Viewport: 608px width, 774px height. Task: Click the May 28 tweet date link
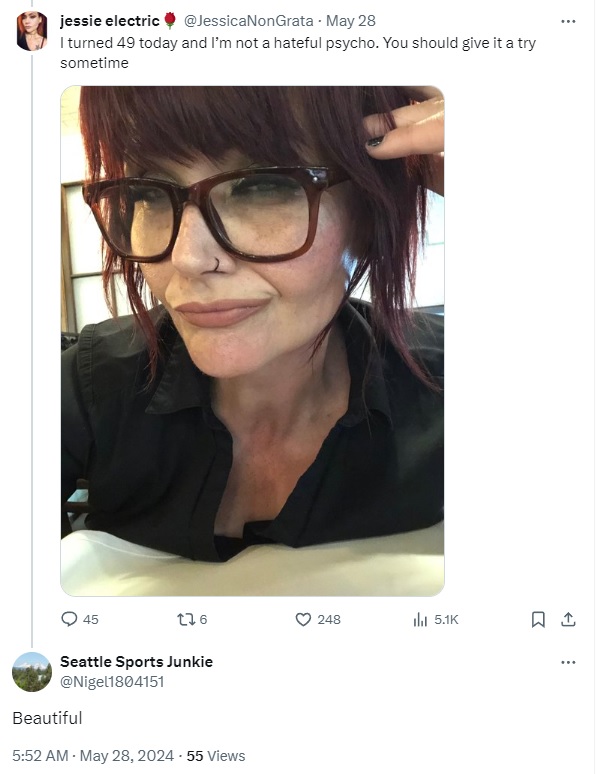coord(351,21)
